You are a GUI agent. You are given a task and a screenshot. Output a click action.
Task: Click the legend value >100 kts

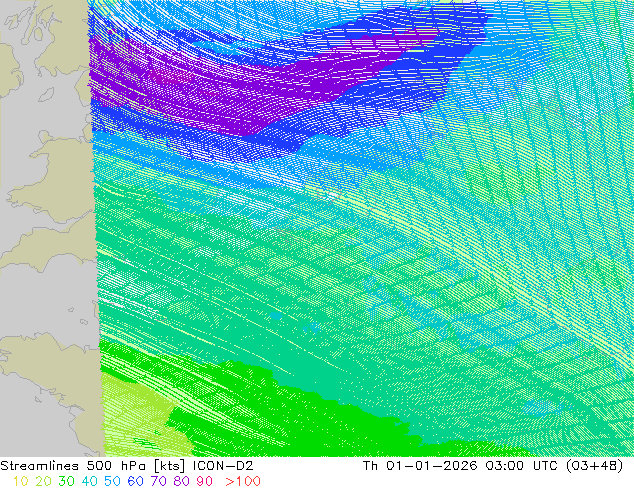click(243, 482)
